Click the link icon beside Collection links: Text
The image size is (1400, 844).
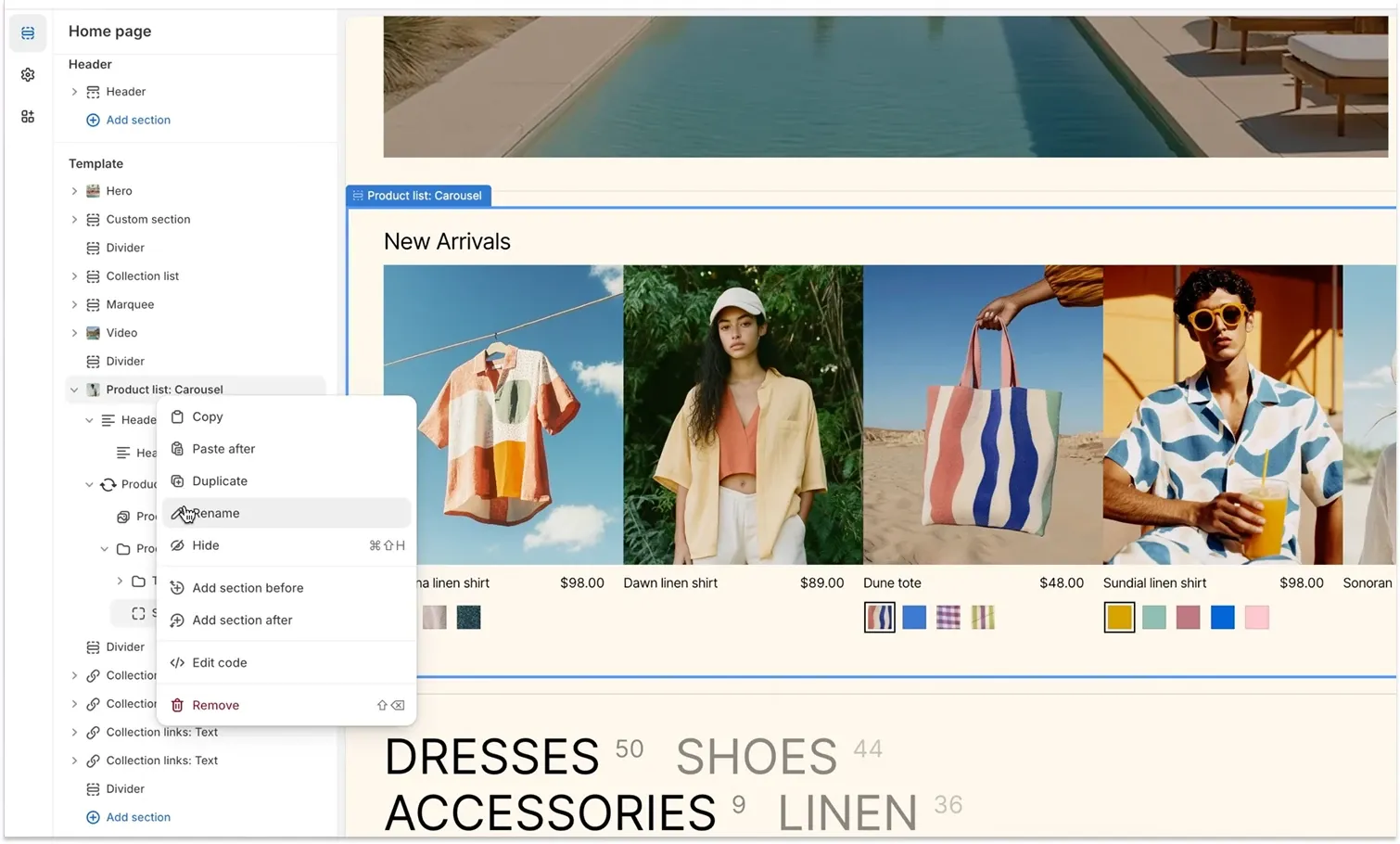(x=93, y=732)
